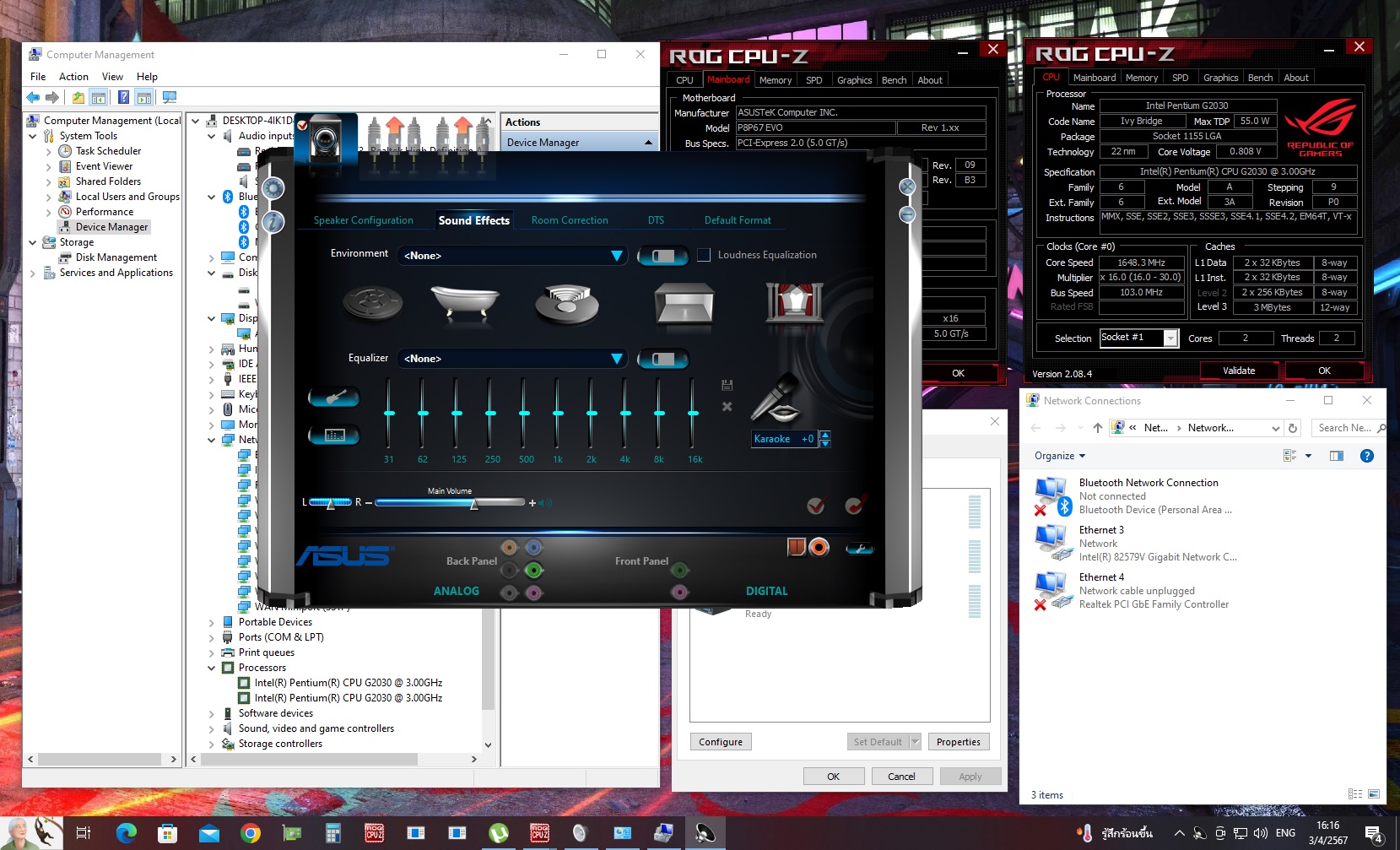Screen dimensions: 1400x850
Task: Click the Karaoke microphone icon
Action: click(x=776, y=398)
